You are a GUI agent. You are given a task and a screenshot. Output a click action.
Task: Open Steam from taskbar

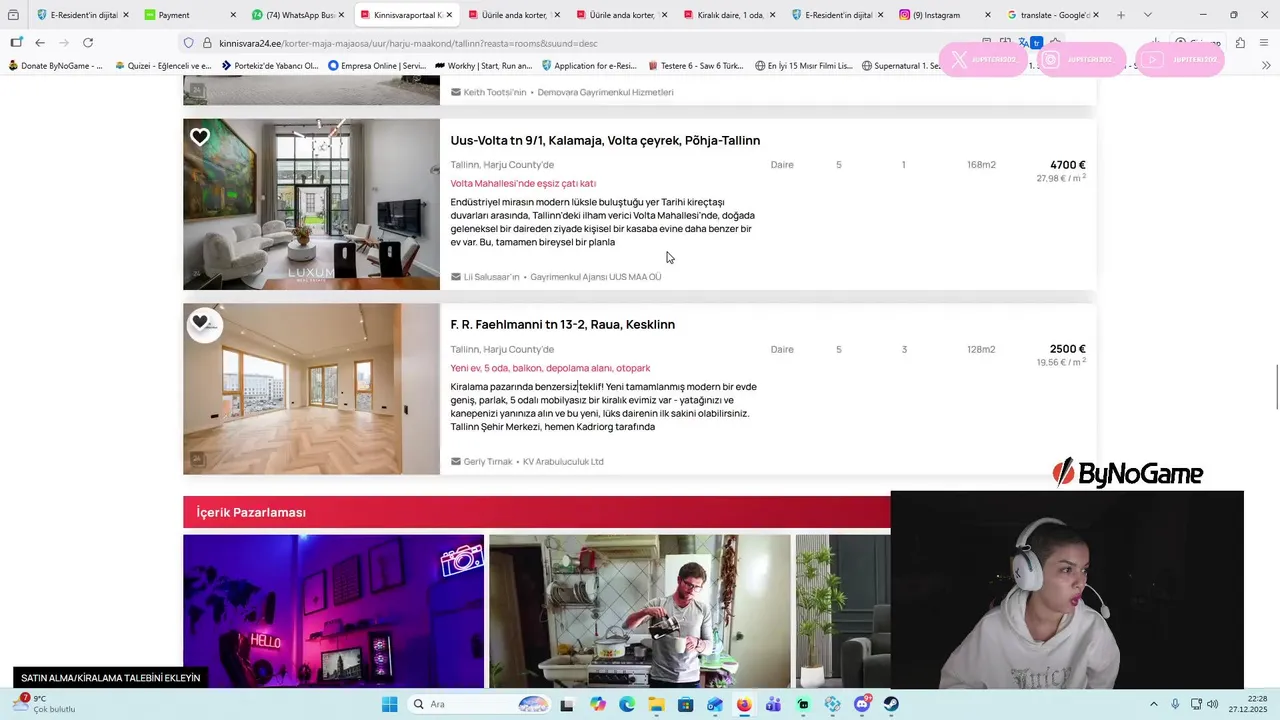(891, 704)
